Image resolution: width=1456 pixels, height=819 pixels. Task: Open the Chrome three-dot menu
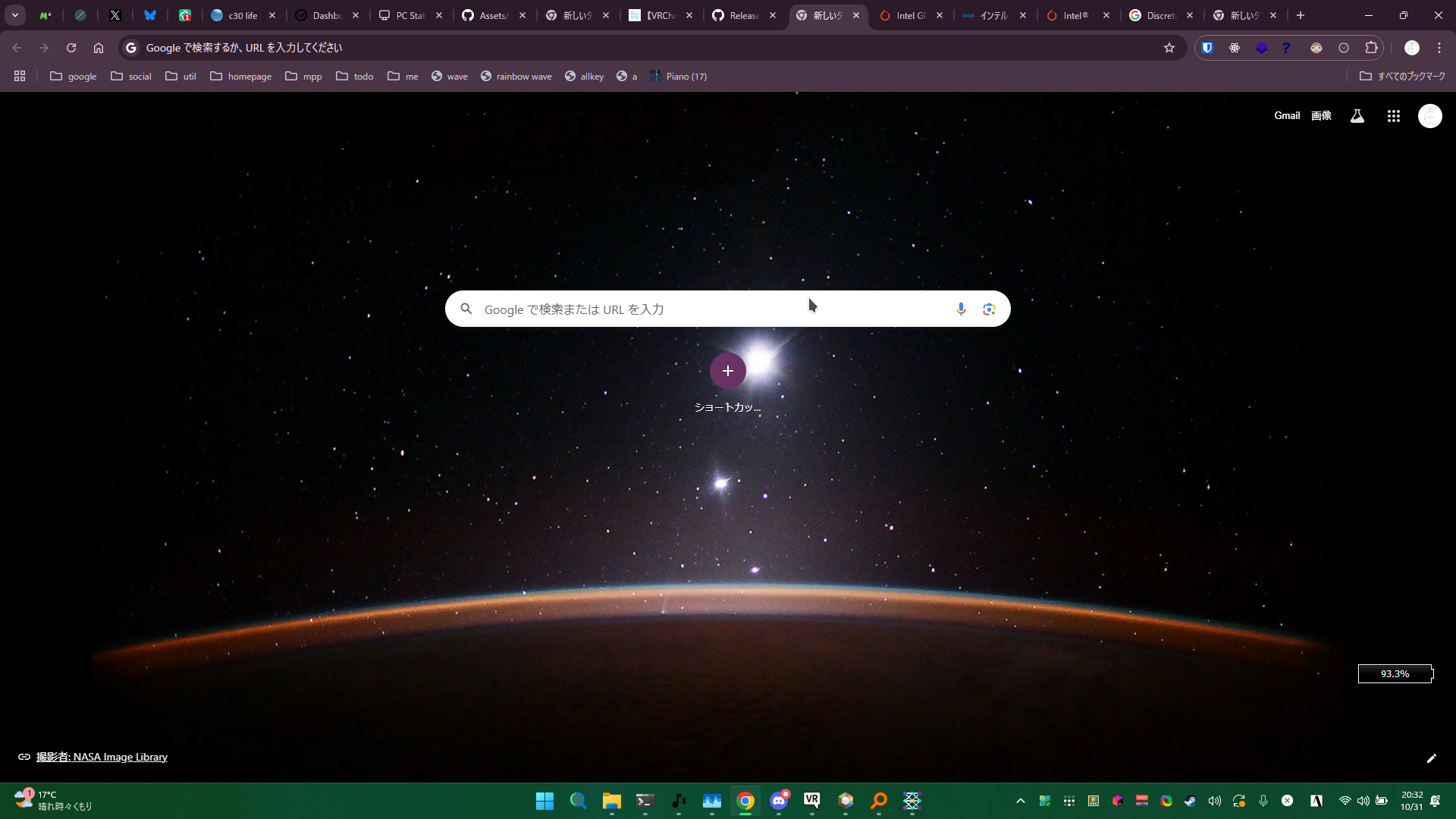pyautogui.click(x=1439, y=48)
